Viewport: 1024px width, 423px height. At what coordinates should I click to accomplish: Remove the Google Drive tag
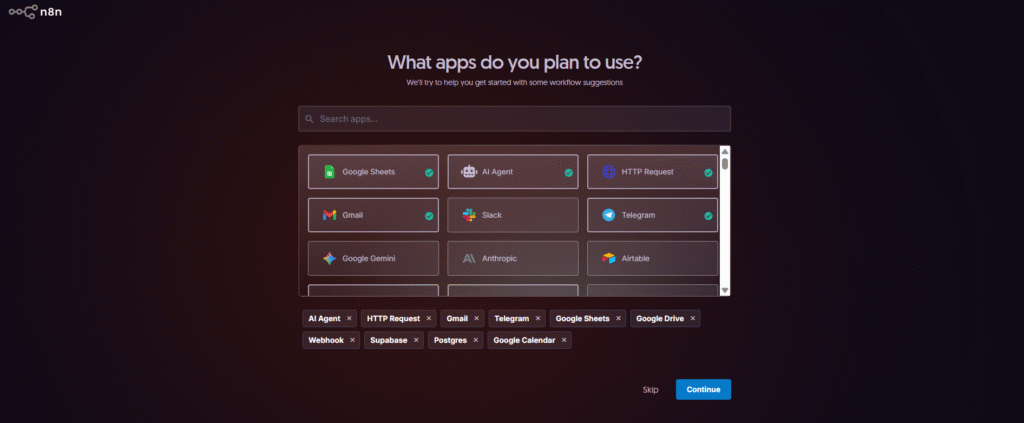[x=692, y=318]
